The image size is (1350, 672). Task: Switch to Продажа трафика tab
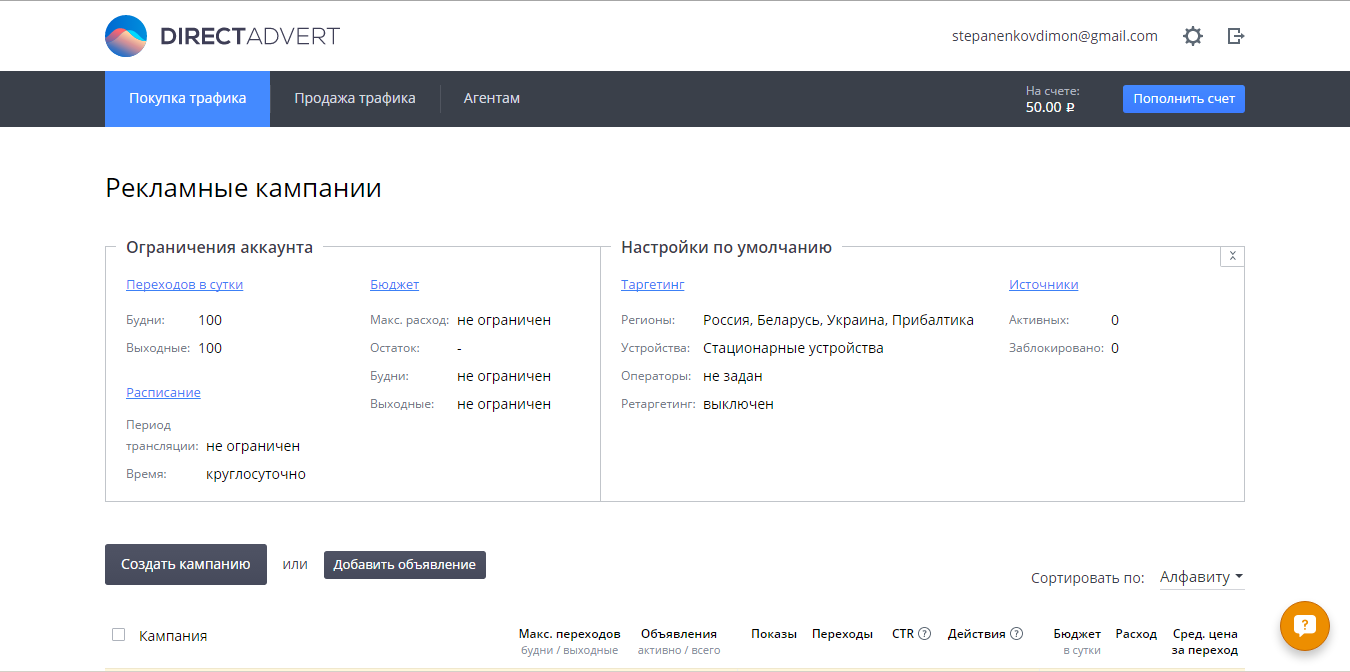pyautogui.click(x=355, y=99)
